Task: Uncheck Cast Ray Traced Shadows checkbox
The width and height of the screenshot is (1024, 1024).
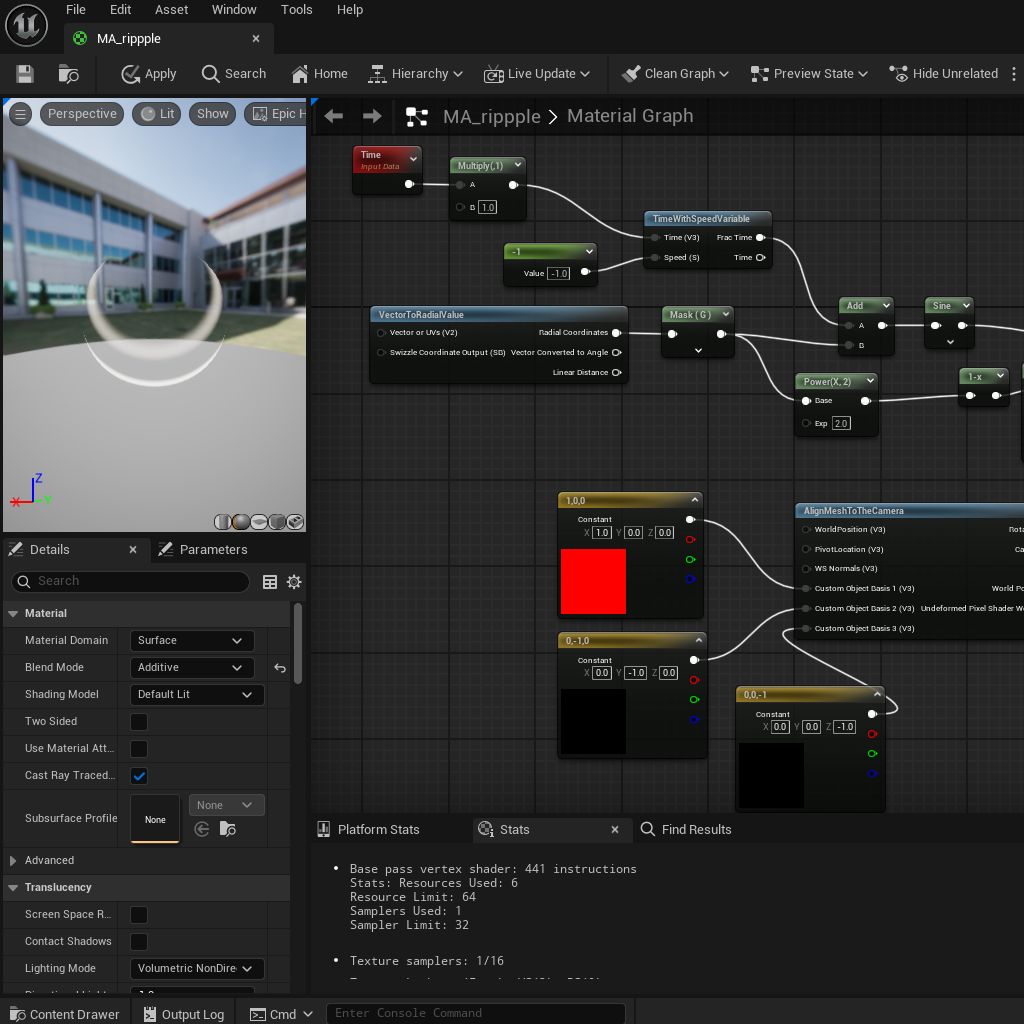Action: coord(139,775)
